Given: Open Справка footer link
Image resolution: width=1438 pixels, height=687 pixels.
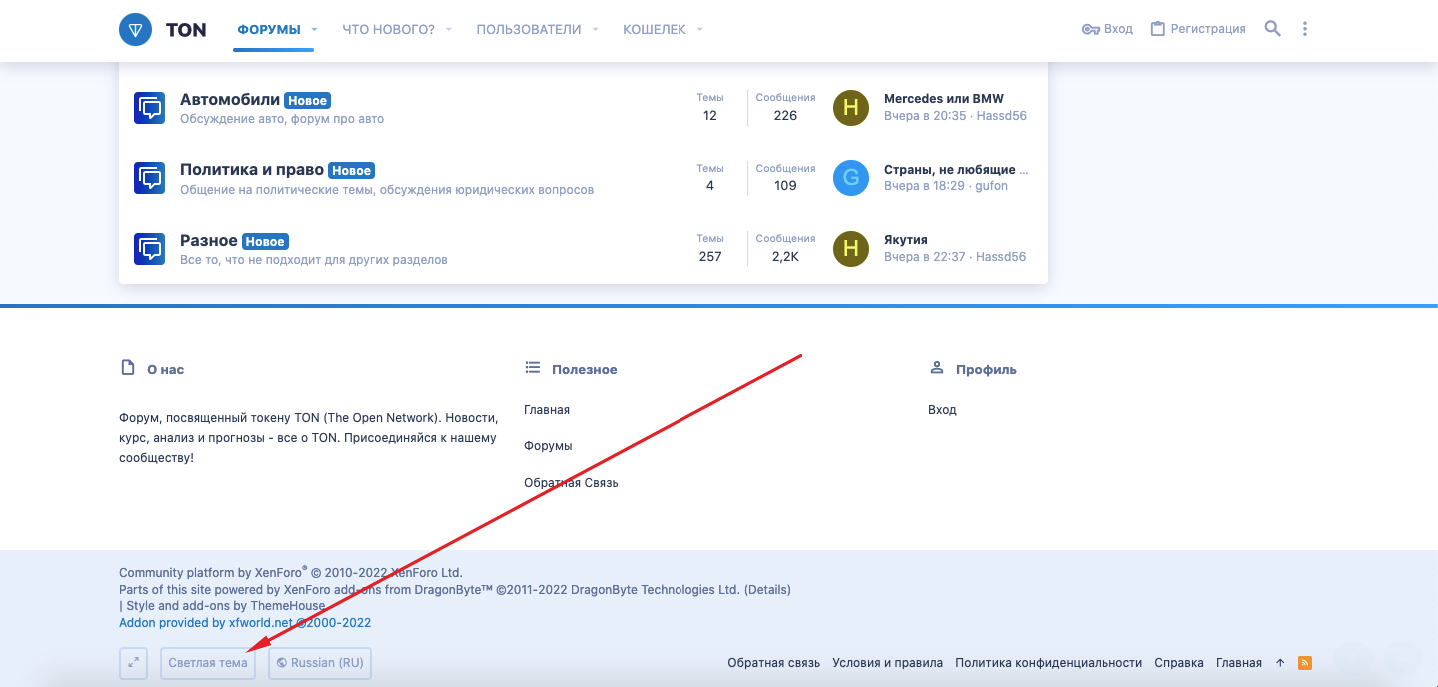Looking at the screenshot, I should point(1179,663).
